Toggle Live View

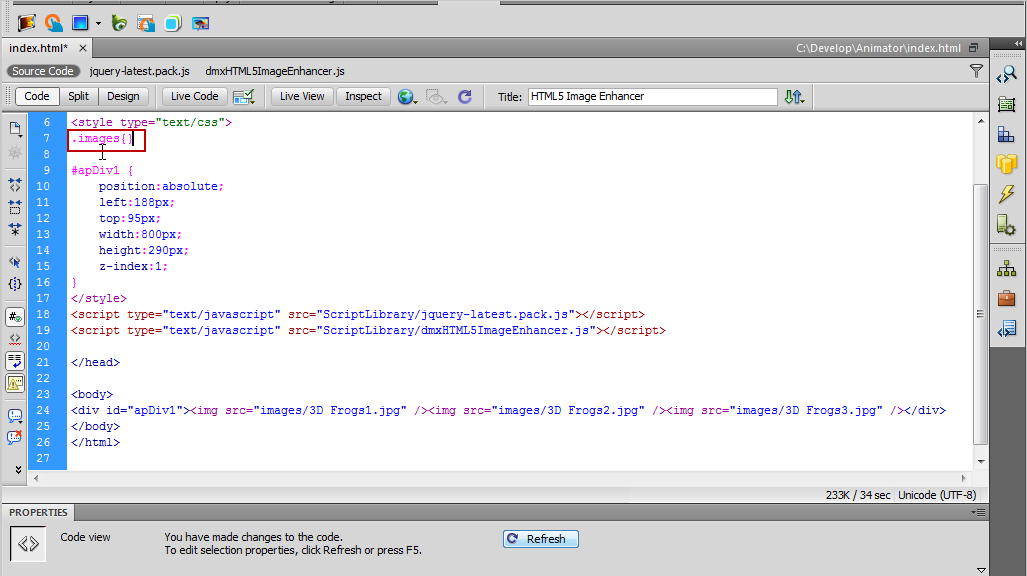point(302,96)
